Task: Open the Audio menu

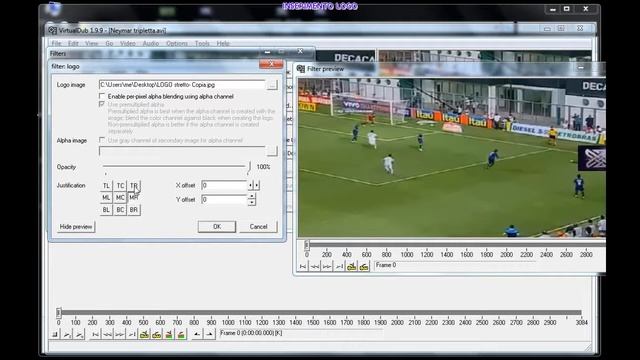Action: (151, 43)
